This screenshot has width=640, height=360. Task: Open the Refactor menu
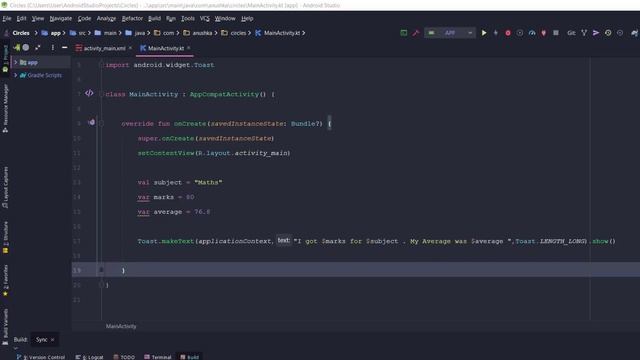(x=132, y=18)
